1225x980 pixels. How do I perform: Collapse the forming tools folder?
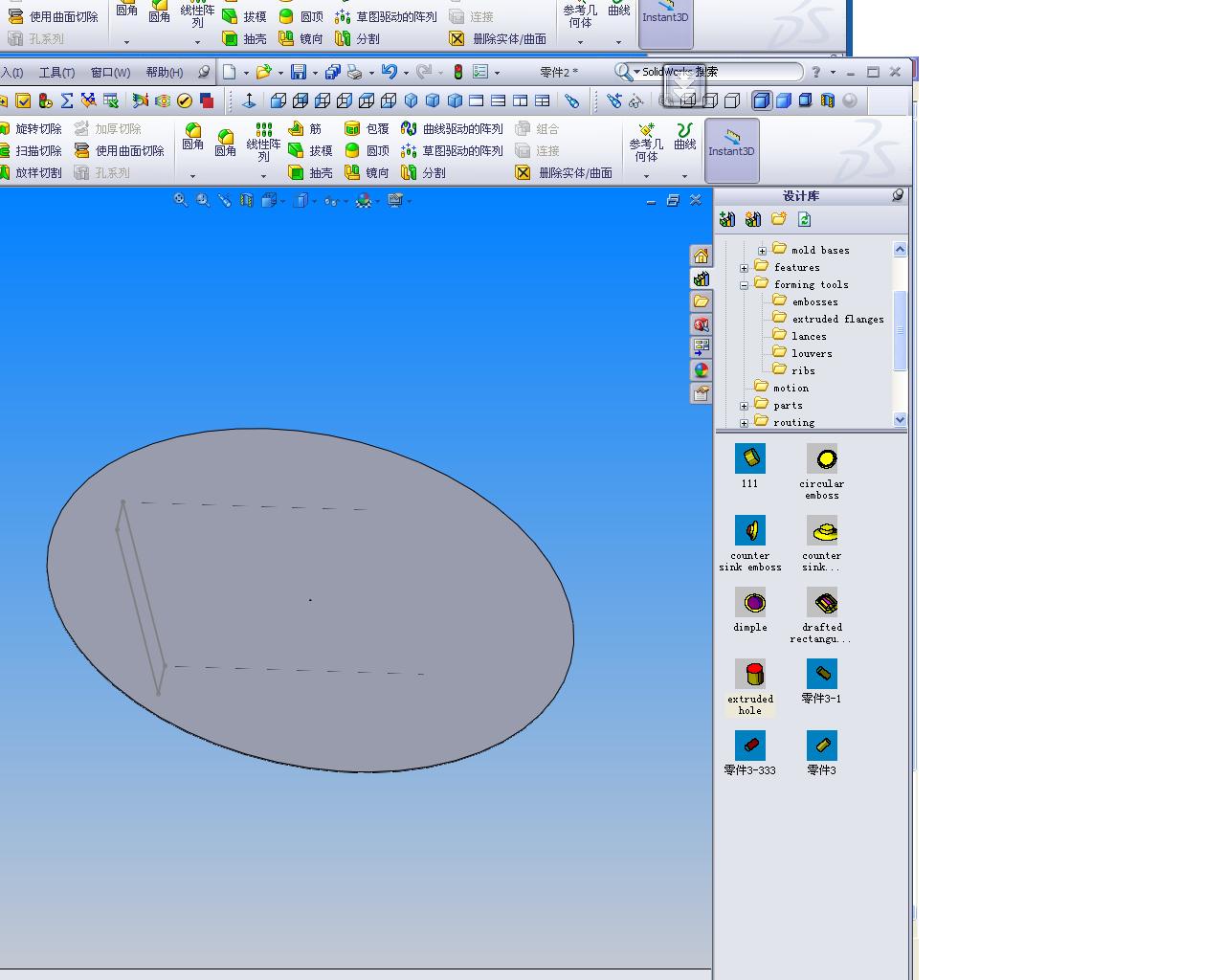coord(745,285)
